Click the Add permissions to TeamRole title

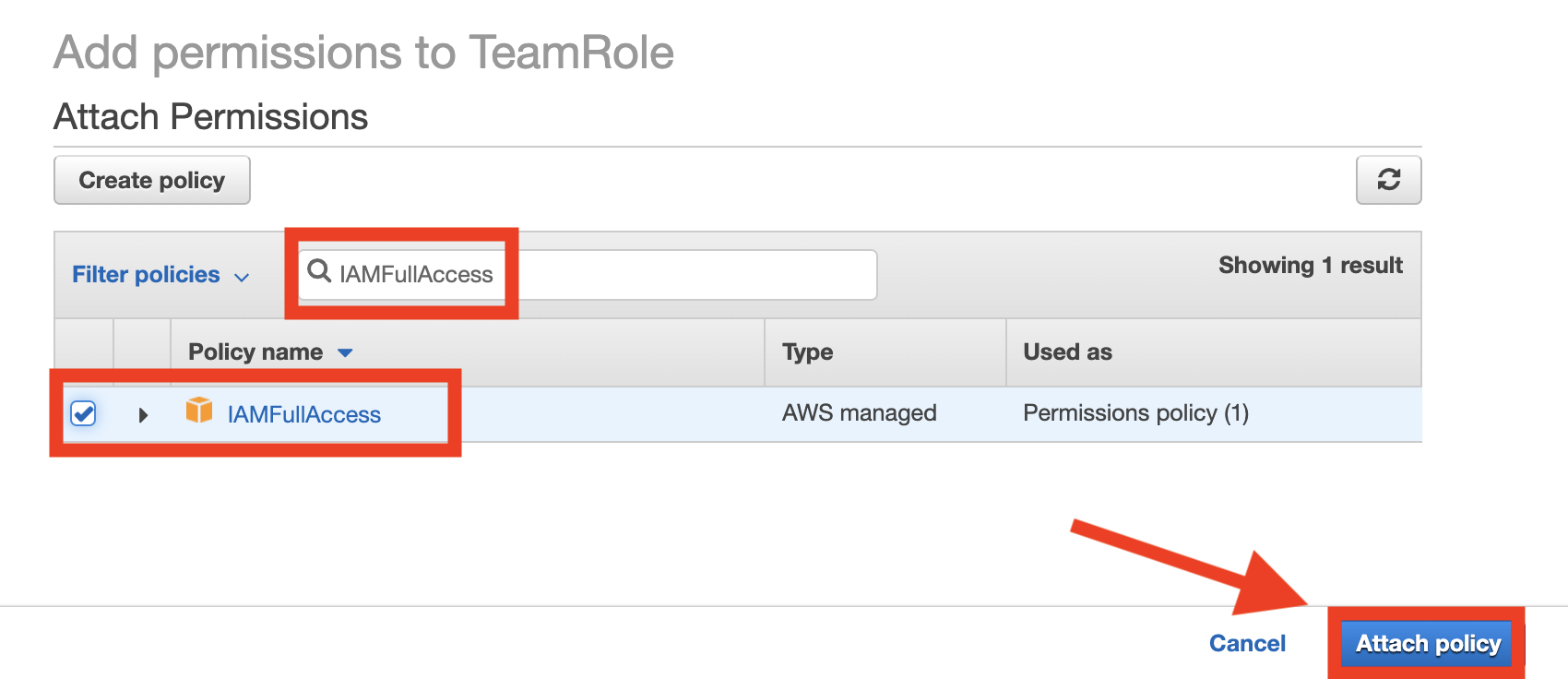(364, 53)
